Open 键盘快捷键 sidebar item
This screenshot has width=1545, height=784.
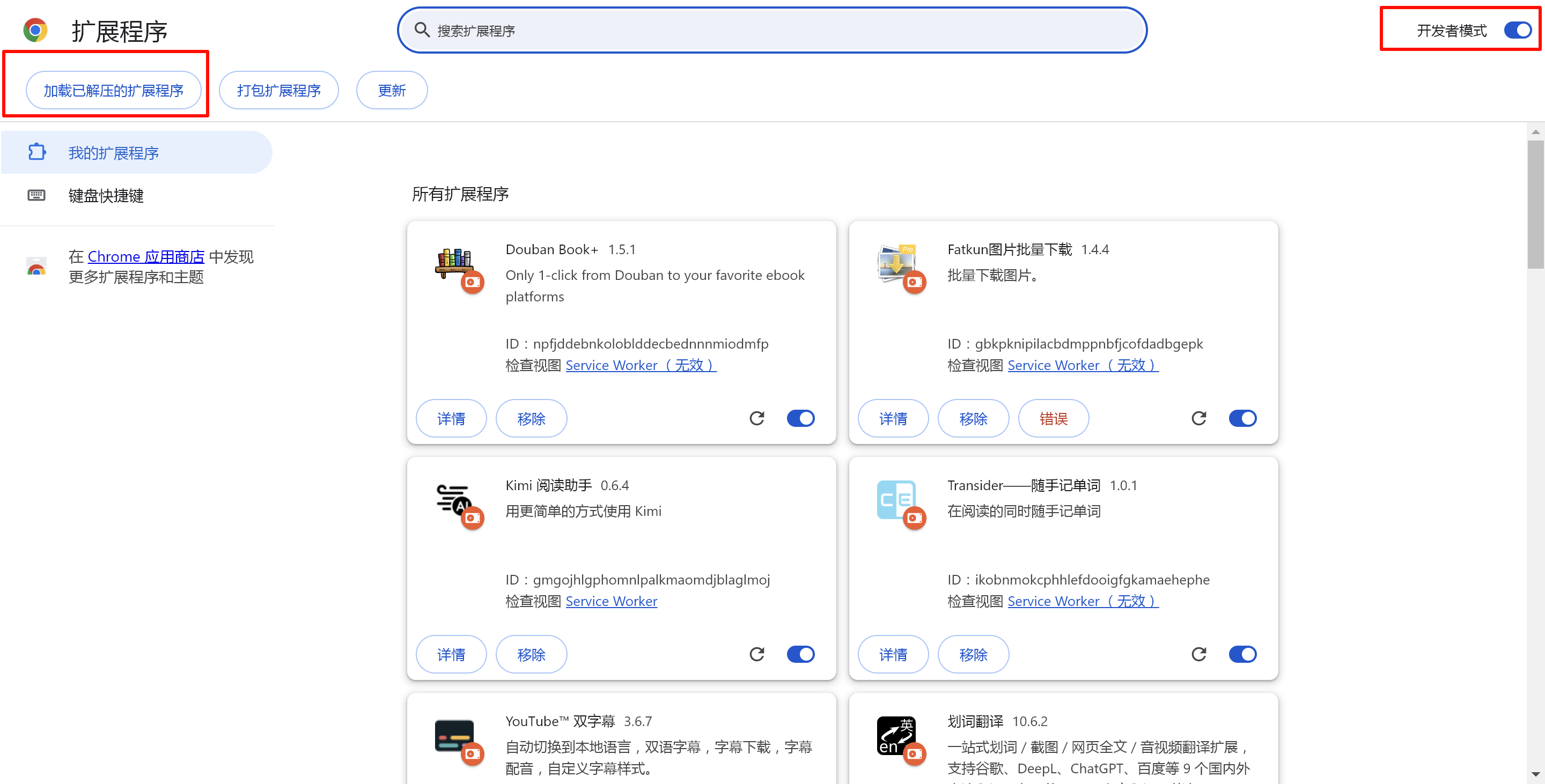click(x=106, y=195)
